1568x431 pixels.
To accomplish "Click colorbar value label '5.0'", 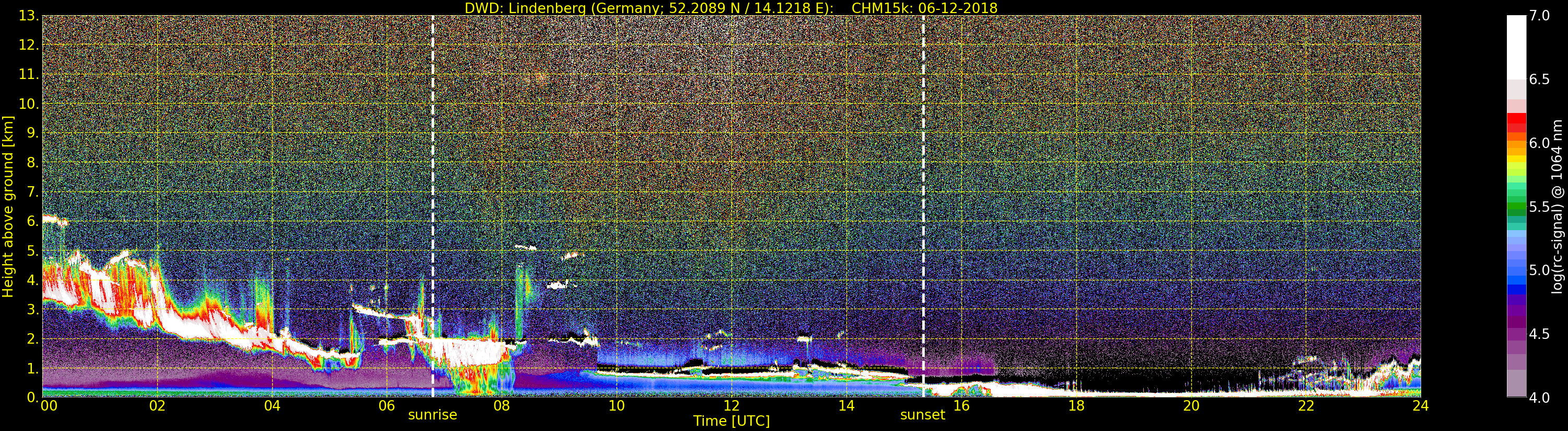I will point(1539,270).
